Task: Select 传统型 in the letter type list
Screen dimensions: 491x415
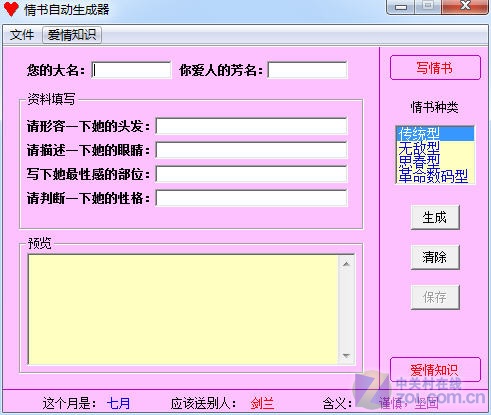Action: [x=435, y=133]
